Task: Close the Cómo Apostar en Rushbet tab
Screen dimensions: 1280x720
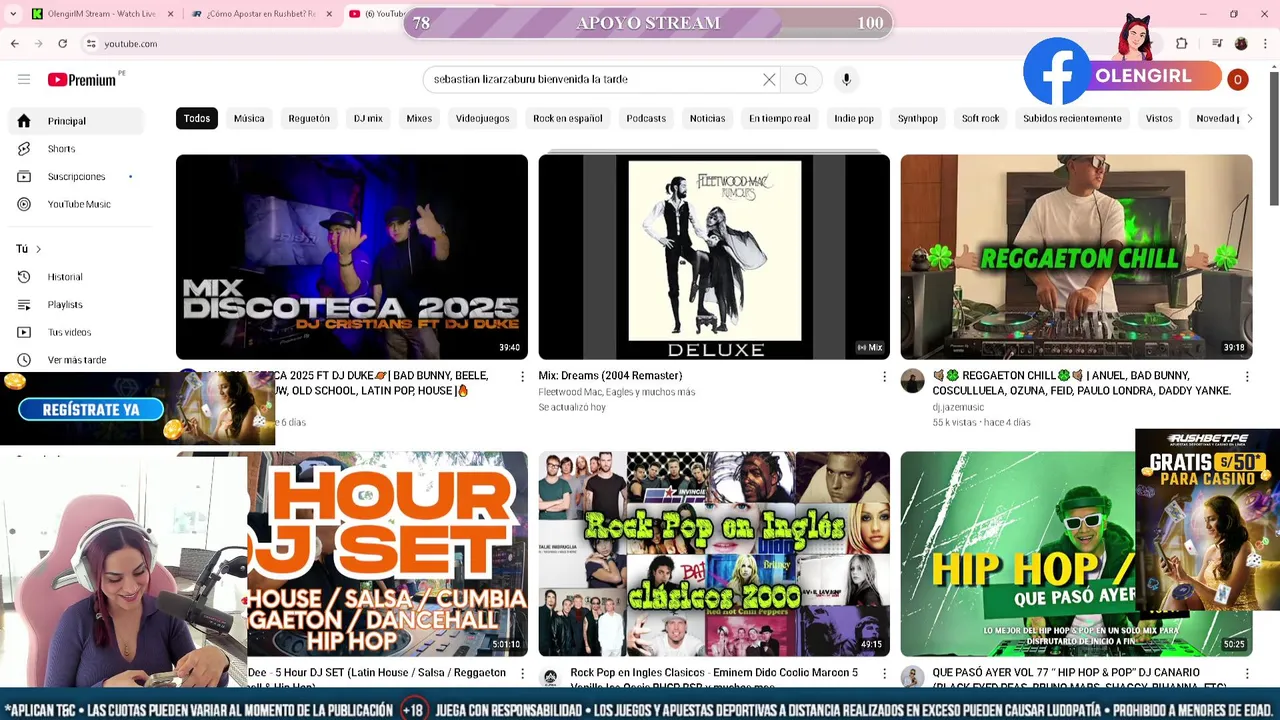Action: click(330, 14)
